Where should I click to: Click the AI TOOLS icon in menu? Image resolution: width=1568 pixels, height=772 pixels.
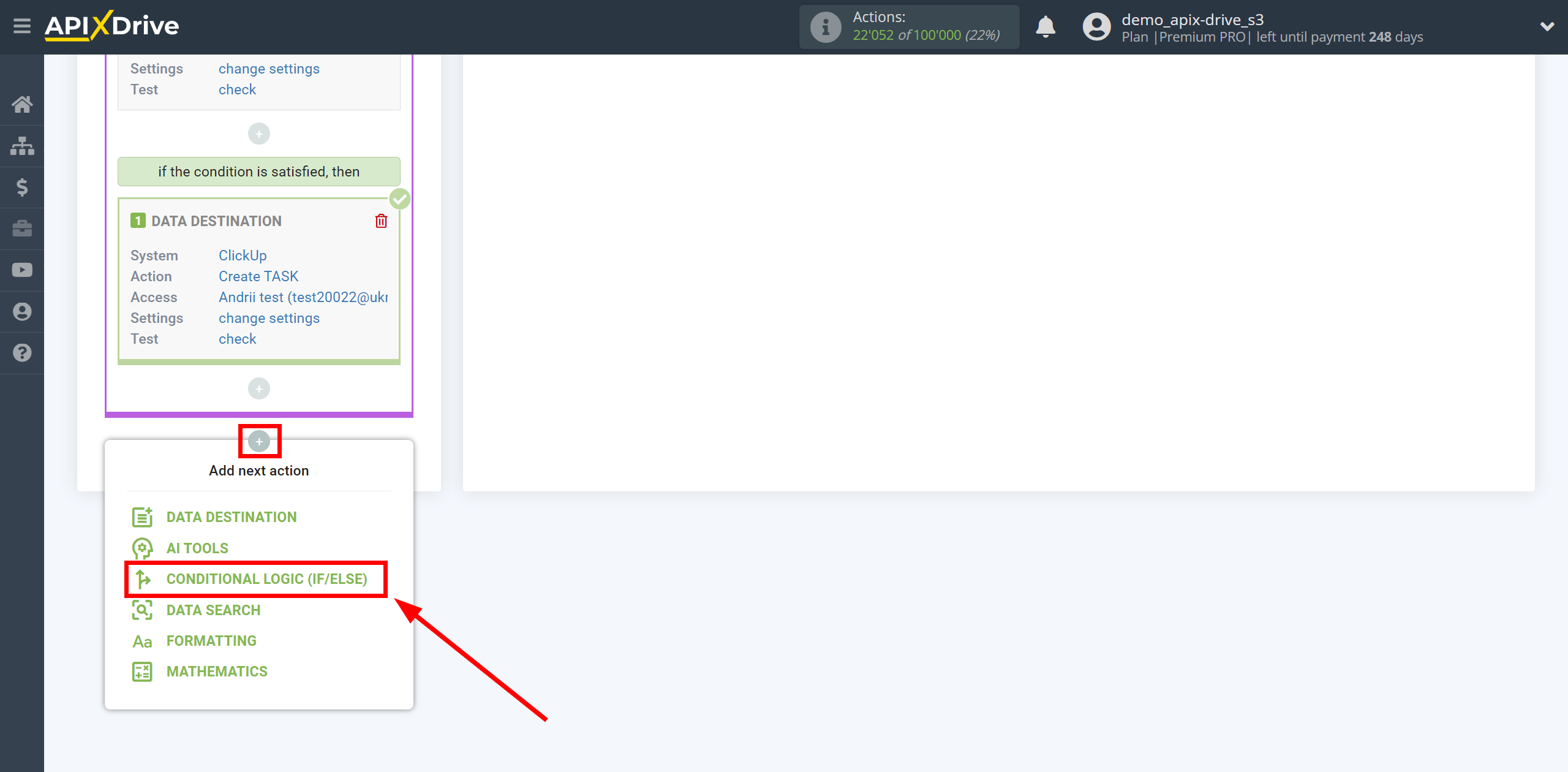142,548
